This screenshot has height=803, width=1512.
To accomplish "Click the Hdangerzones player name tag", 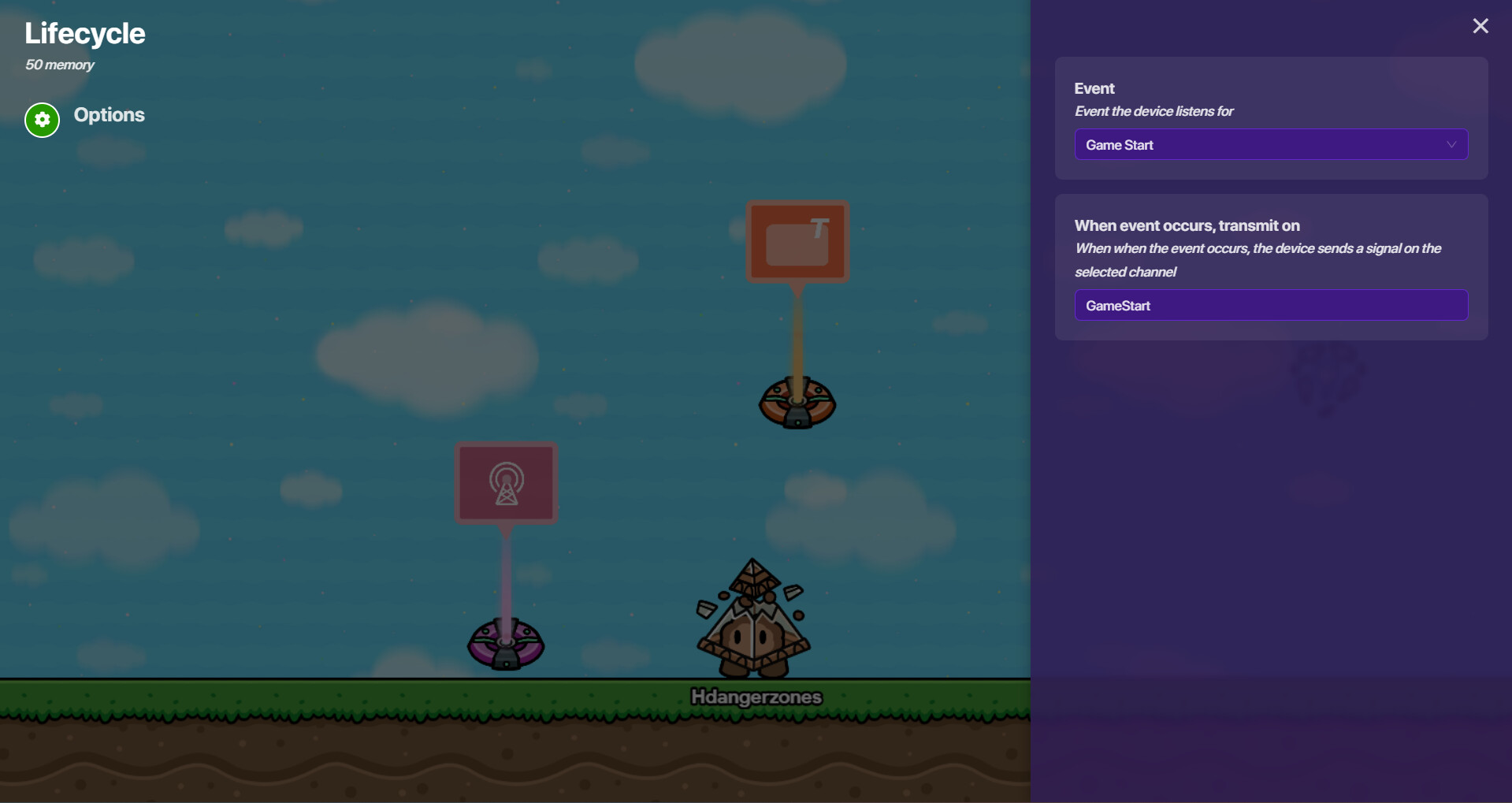I will click(756, 697).
